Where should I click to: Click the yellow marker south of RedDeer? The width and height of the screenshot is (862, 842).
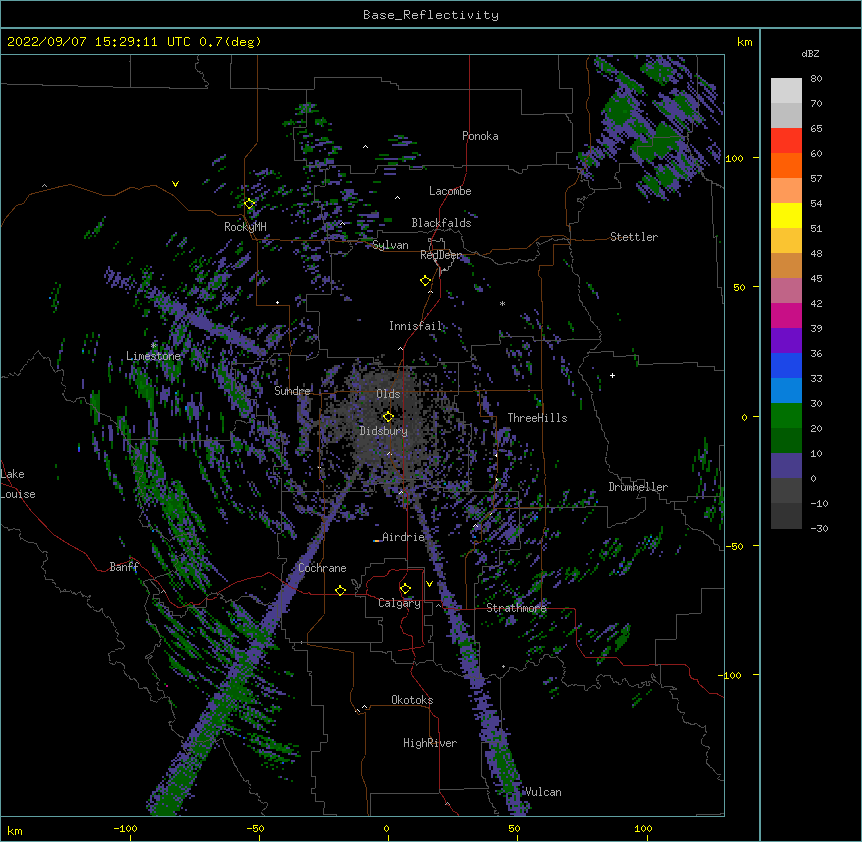[425, 281]
